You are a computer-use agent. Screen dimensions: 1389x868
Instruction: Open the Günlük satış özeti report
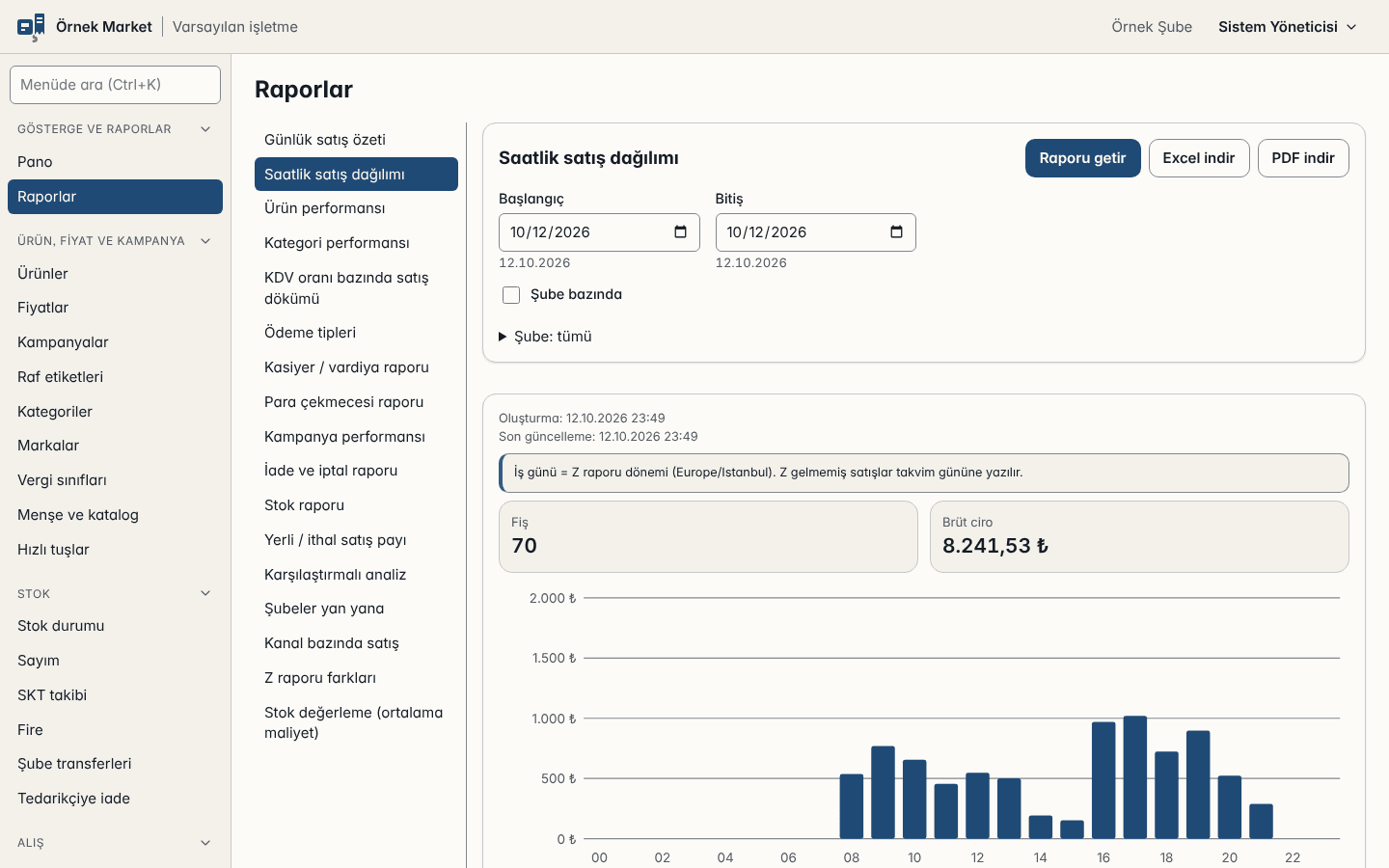coord(356,140)
